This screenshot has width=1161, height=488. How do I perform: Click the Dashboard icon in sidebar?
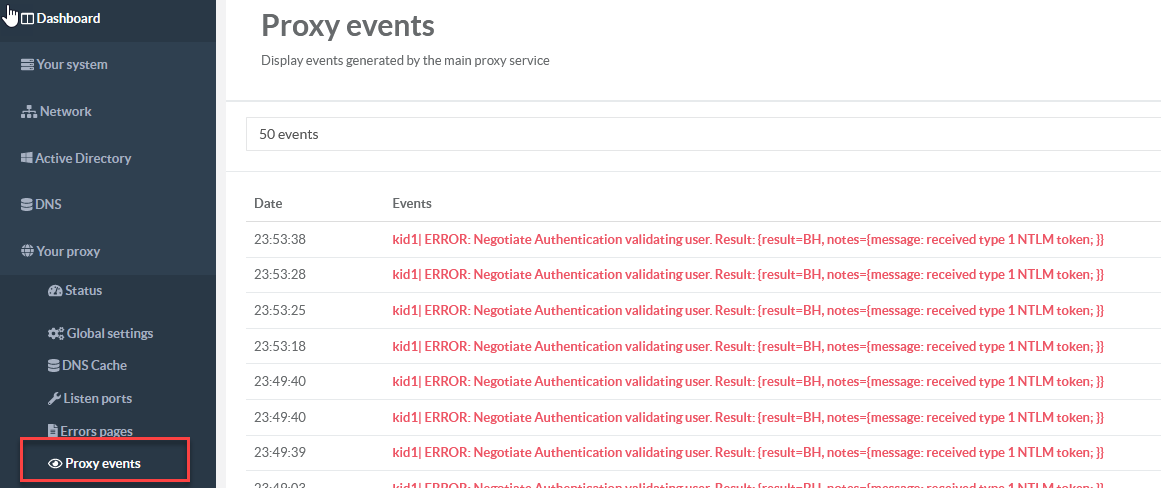(27, 18)
